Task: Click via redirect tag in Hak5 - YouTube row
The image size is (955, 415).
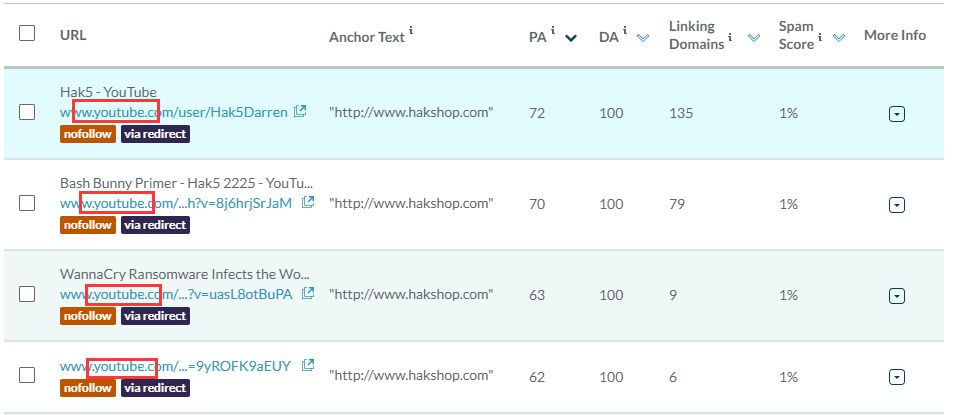Action: tap(155, 134)
